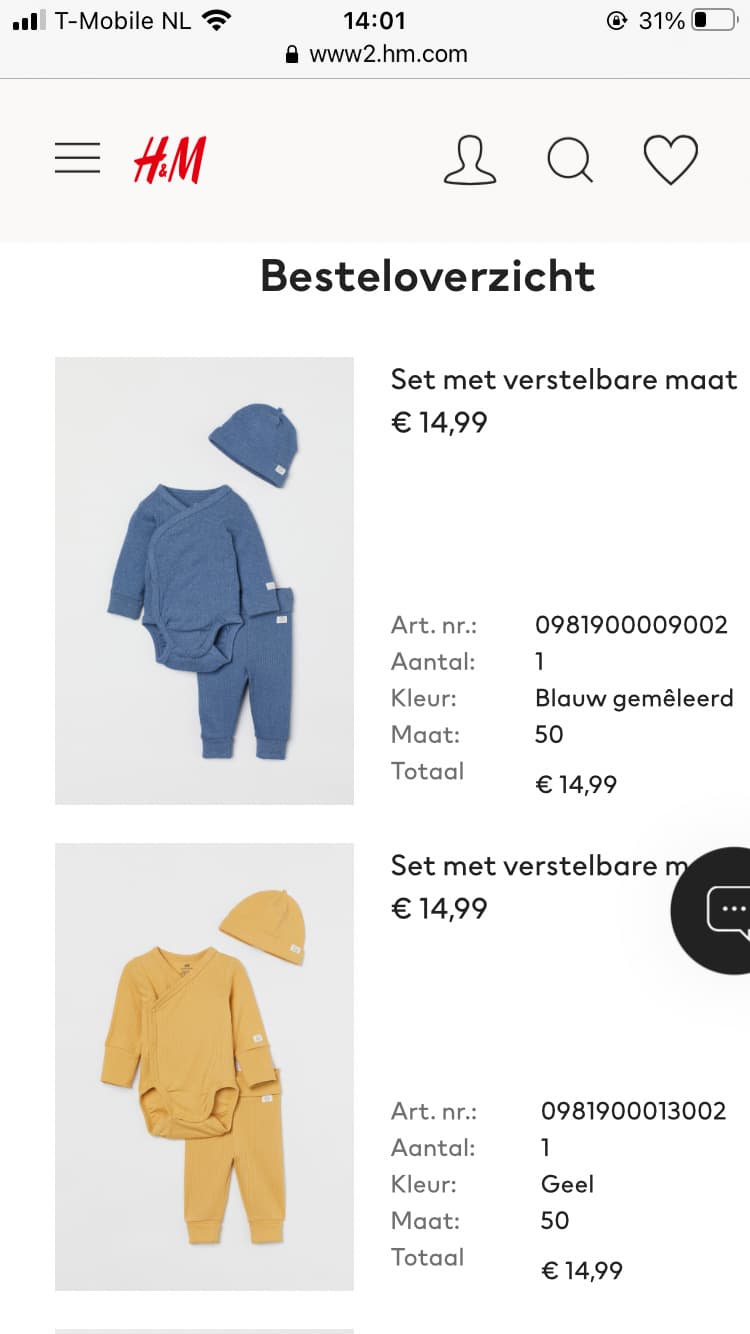Tap the battery icon in status bar
The height and width of the screenshot is (1334, 750).
[x=714, y=20]
